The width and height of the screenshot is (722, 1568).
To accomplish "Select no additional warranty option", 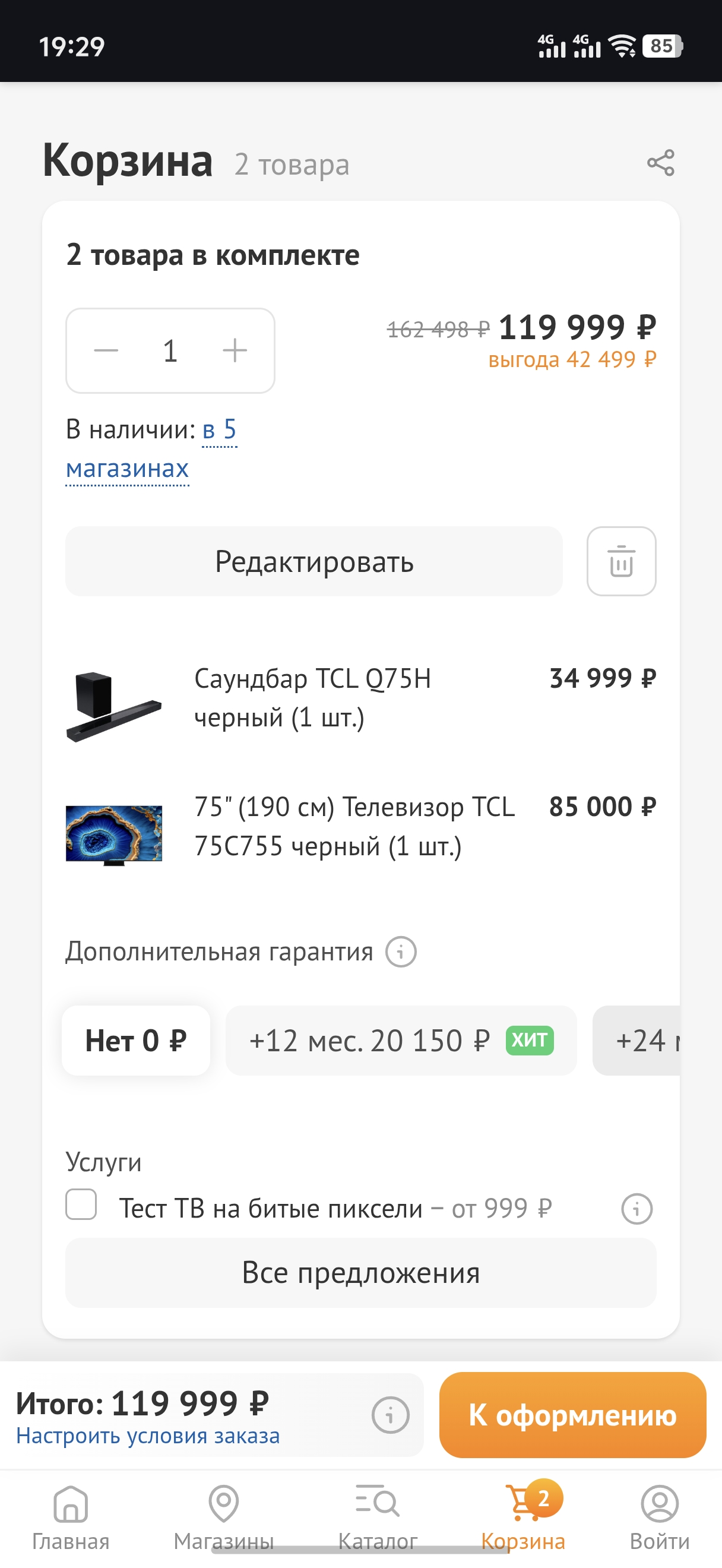I will 135,1040.
